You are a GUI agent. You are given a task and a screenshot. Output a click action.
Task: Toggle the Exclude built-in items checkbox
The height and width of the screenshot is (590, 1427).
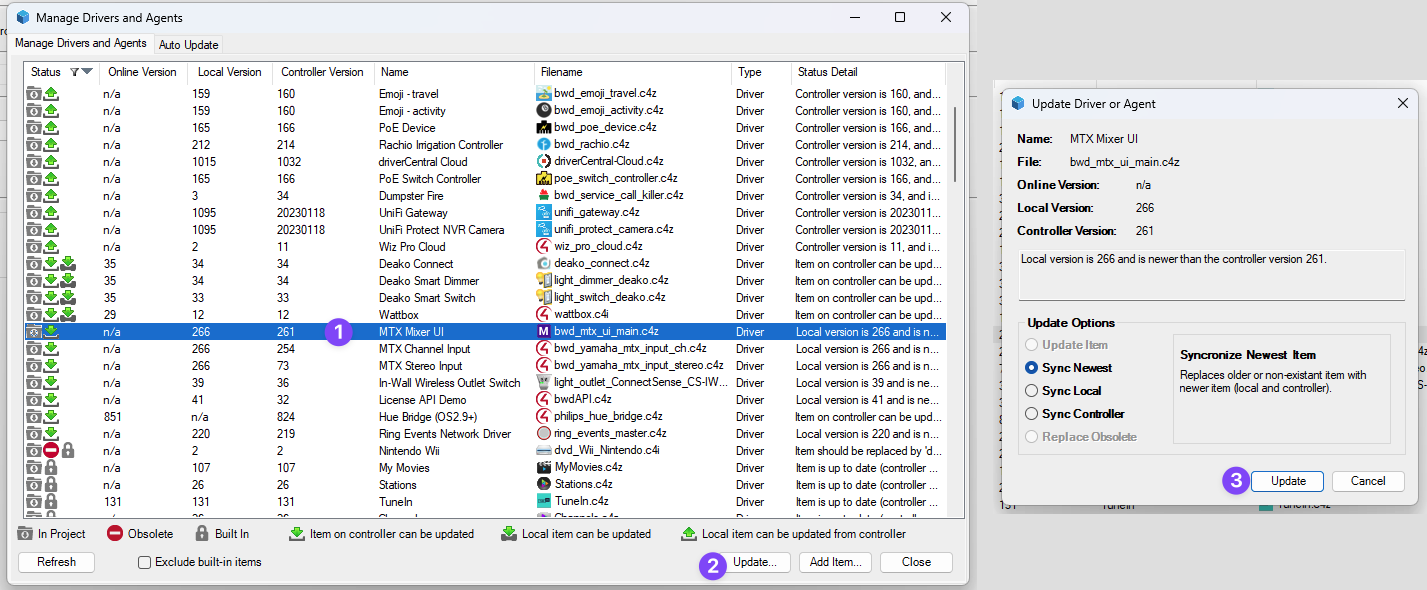click(x=145, y=562)
